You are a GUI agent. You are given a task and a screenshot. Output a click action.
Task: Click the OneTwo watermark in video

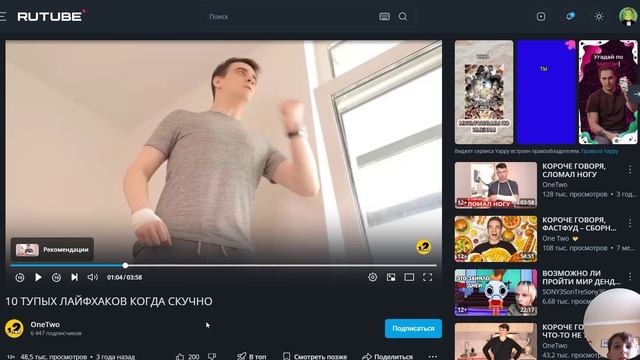[x=424, y=247]
